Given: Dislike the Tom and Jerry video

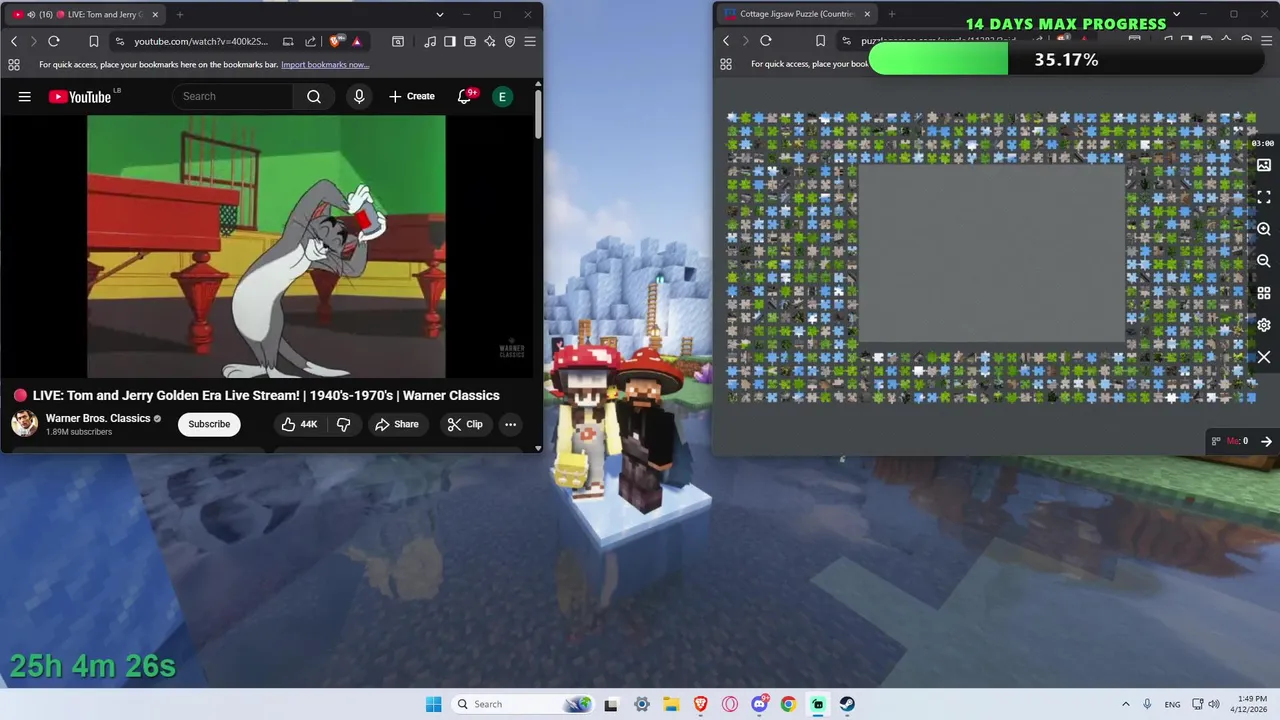Looking at the screenshot, I should pyautogui.click(x=344, y=424).
